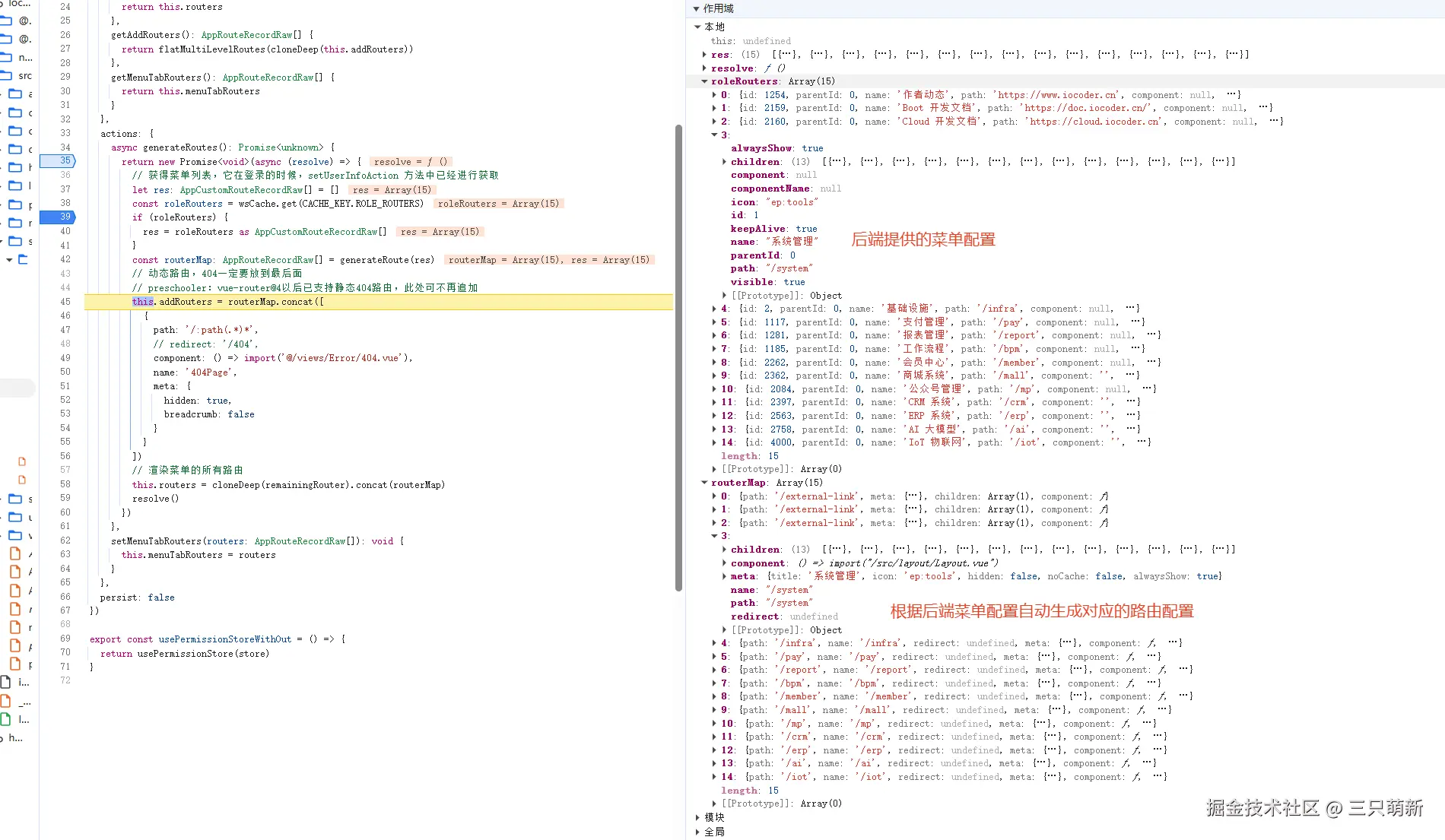This screenshot has height=840, width=1445.
Task: Click the 'roleRouters = Array(15)' inline value
Action: pyautogui.click(x=498, y=204)
